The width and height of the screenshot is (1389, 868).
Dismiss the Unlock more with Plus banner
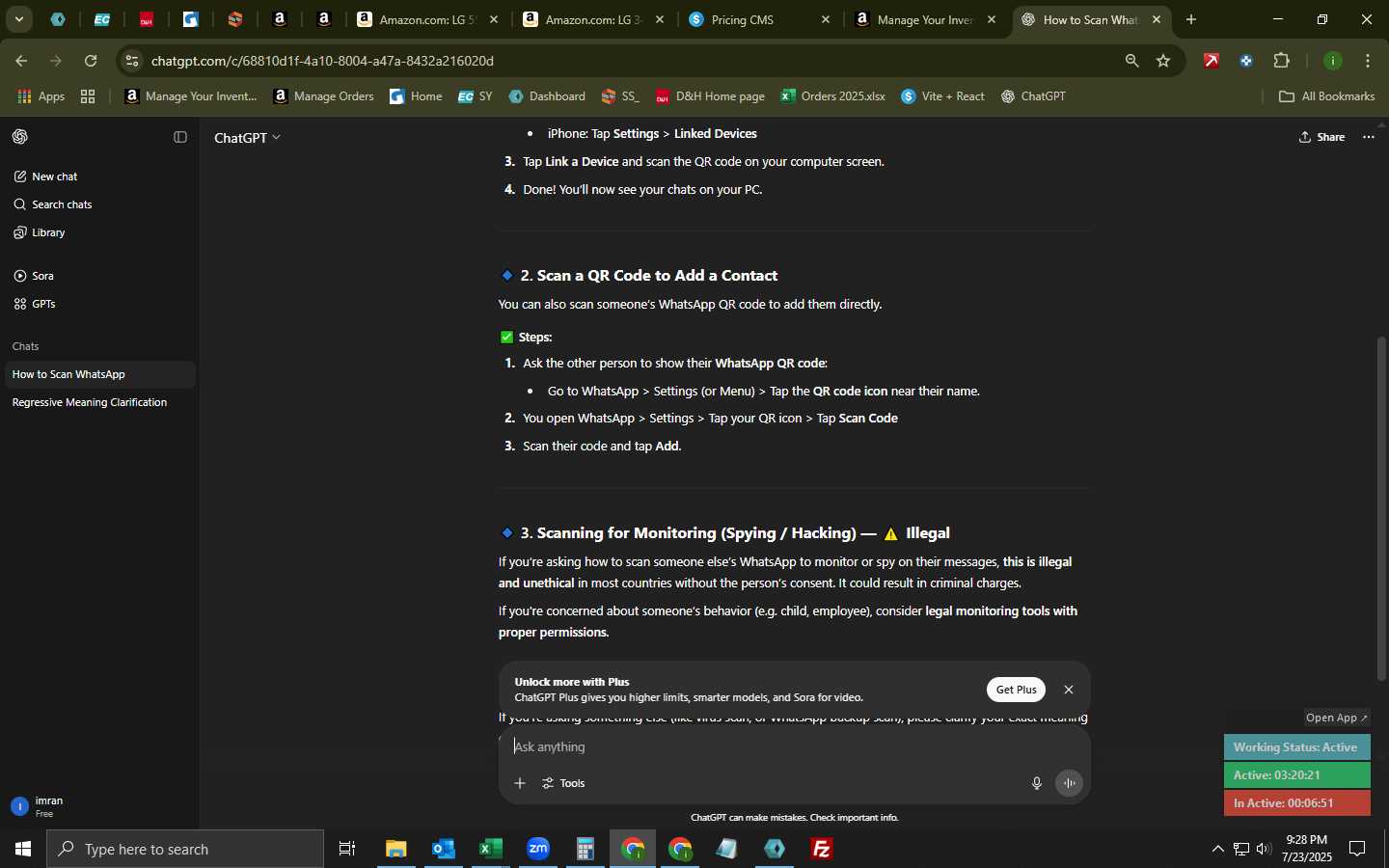[x=1069, y=690]
